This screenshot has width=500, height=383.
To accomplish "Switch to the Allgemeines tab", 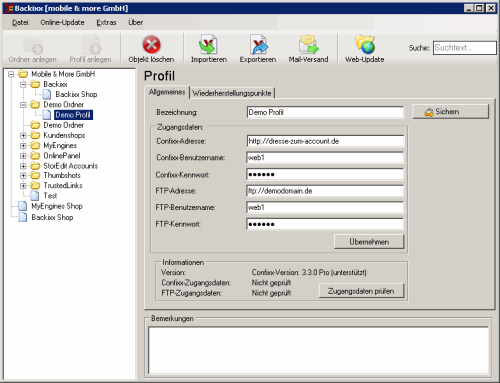I will pos(167,92).
